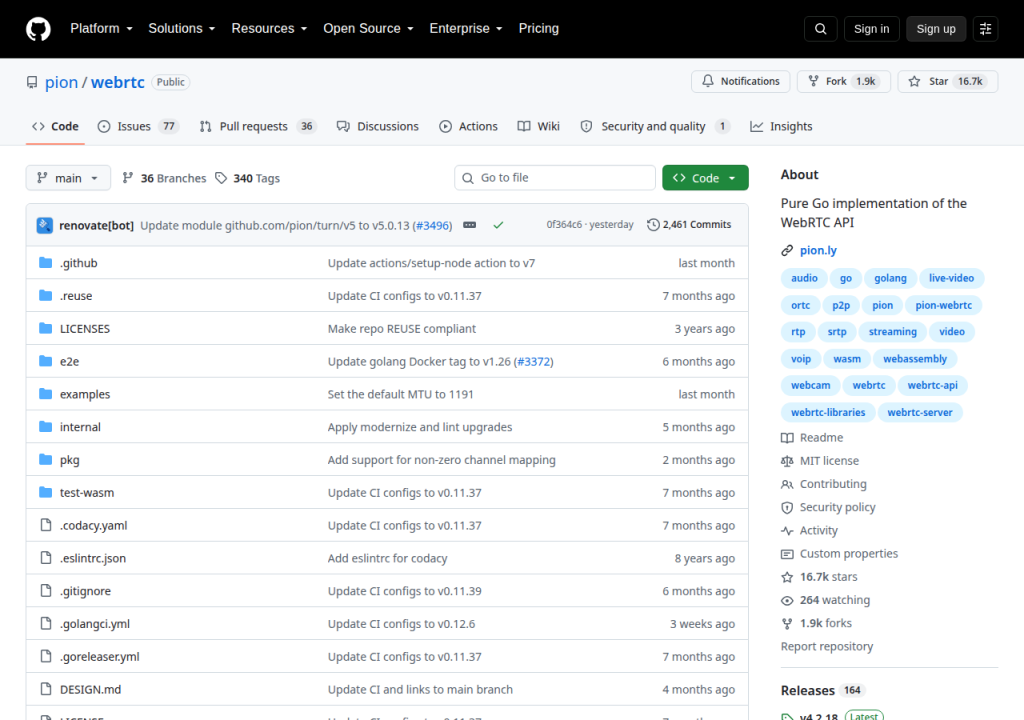The image size is (1024, 720).
Task: Open pull request #3372 link
Action: click(534, 361)
